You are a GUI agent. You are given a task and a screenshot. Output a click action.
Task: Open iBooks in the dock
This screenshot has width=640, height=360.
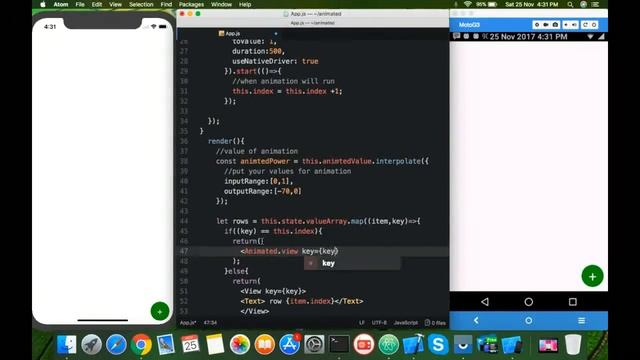point(264,344)
